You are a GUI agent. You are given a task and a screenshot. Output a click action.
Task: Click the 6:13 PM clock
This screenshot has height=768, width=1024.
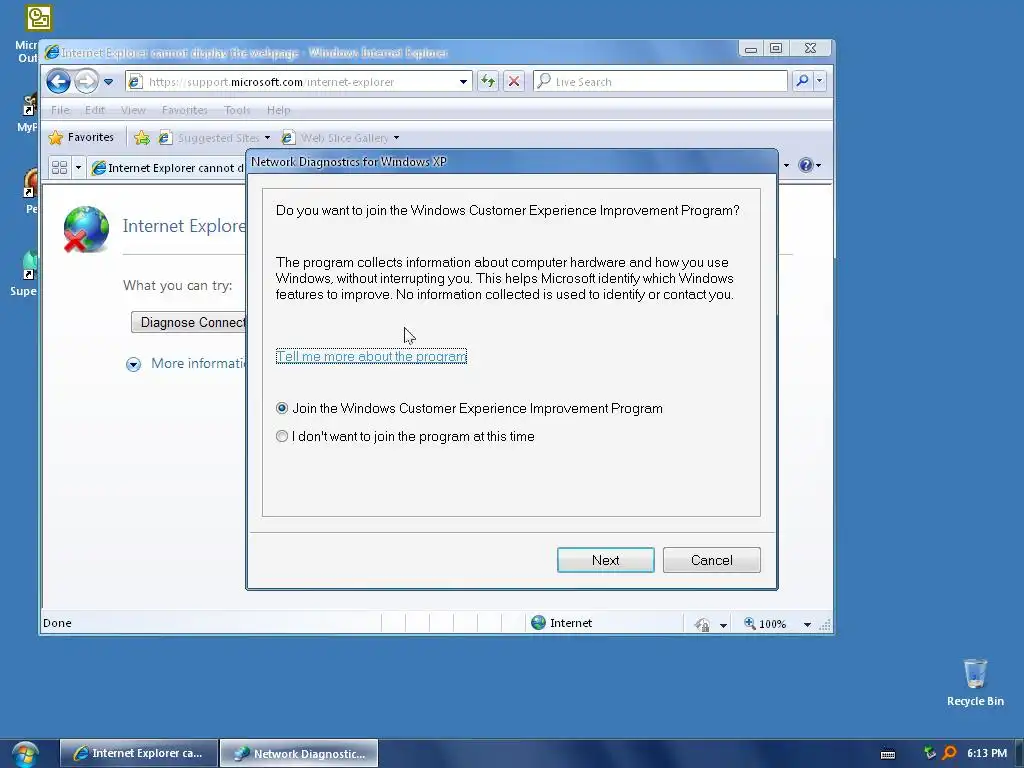987,753
